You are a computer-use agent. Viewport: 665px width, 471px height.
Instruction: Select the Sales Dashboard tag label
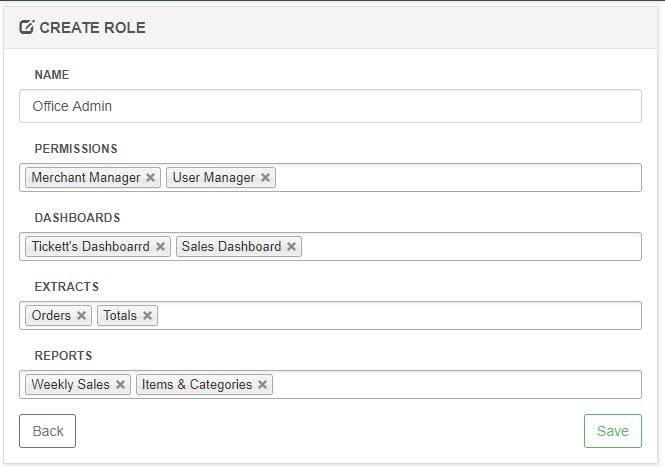[231, 247]
